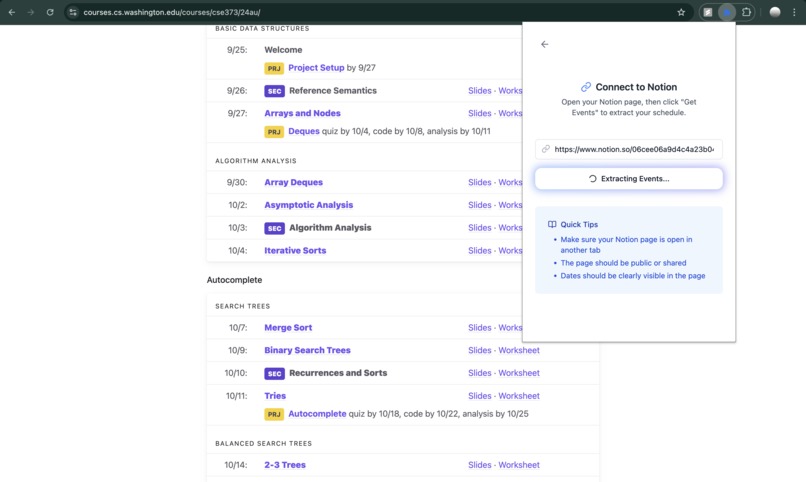Screen dimensions: 806x482
Task: Open Slides for Recurrences and Sorts
Action: coord(480,373)
